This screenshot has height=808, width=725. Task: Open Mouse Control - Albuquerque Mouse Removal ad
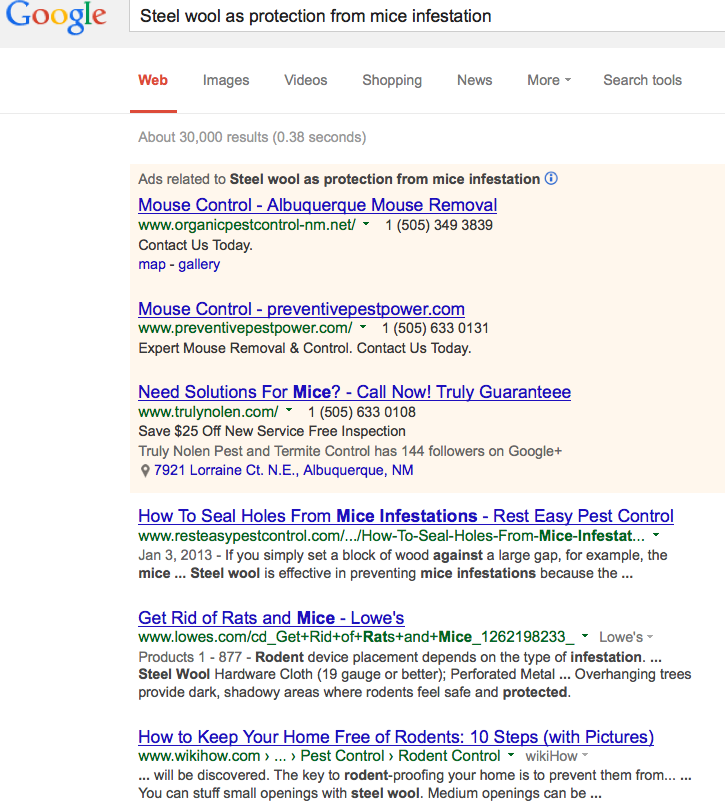317,205
